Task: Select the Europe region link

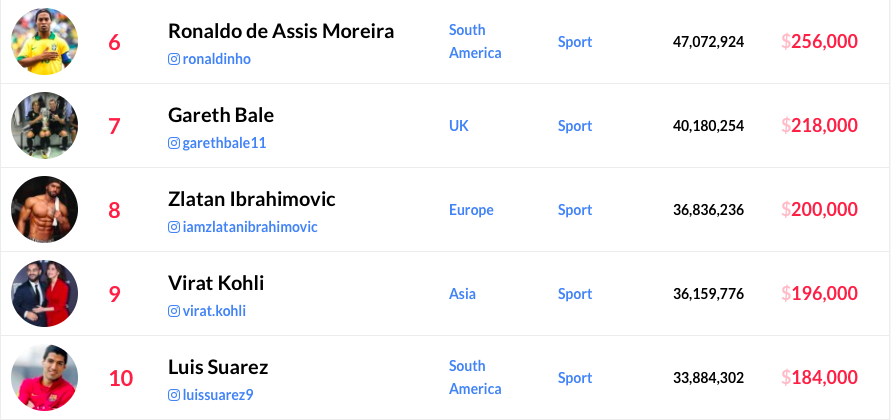Action: (471, 210)
